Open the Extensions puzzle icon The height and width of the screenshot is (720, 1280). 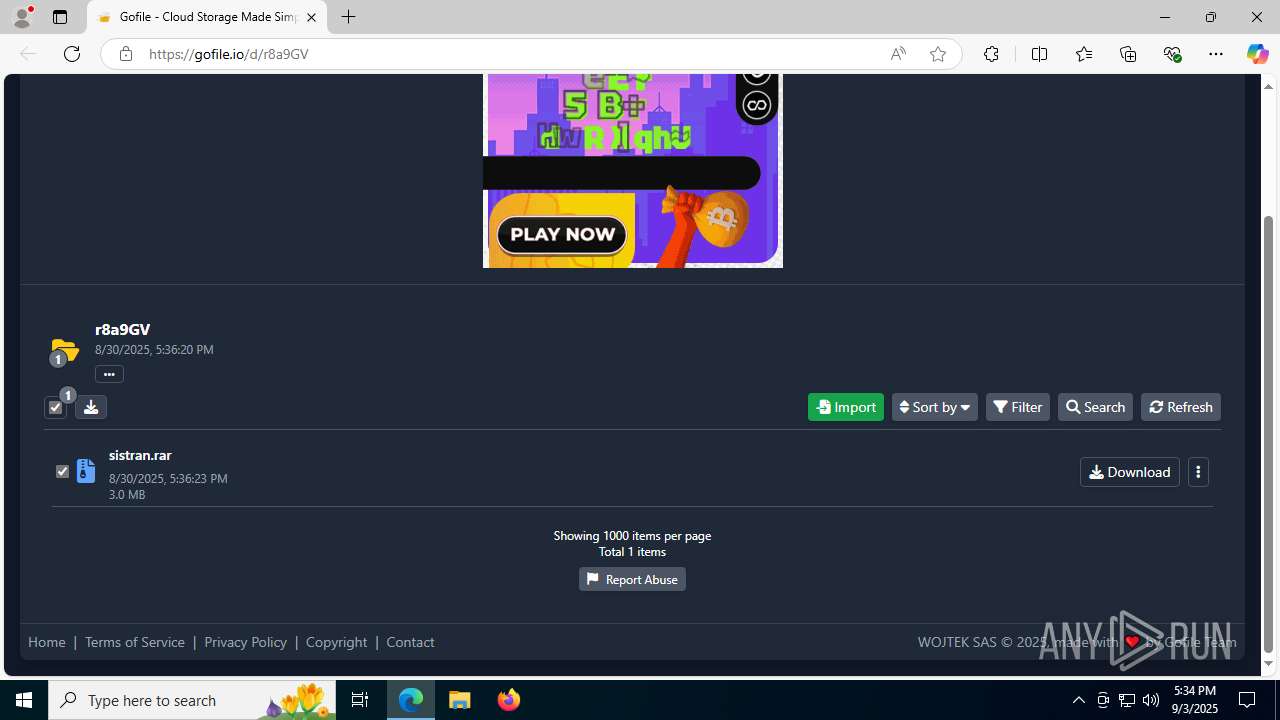tap(991, 54)
